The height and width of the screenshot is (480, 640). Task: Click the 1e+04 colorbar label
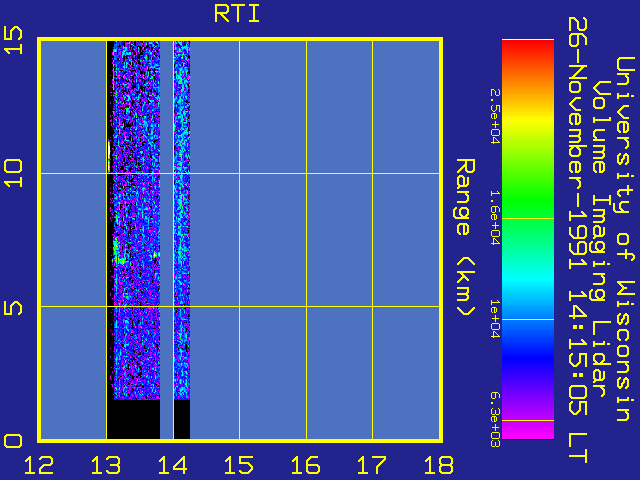coord(495,319)
